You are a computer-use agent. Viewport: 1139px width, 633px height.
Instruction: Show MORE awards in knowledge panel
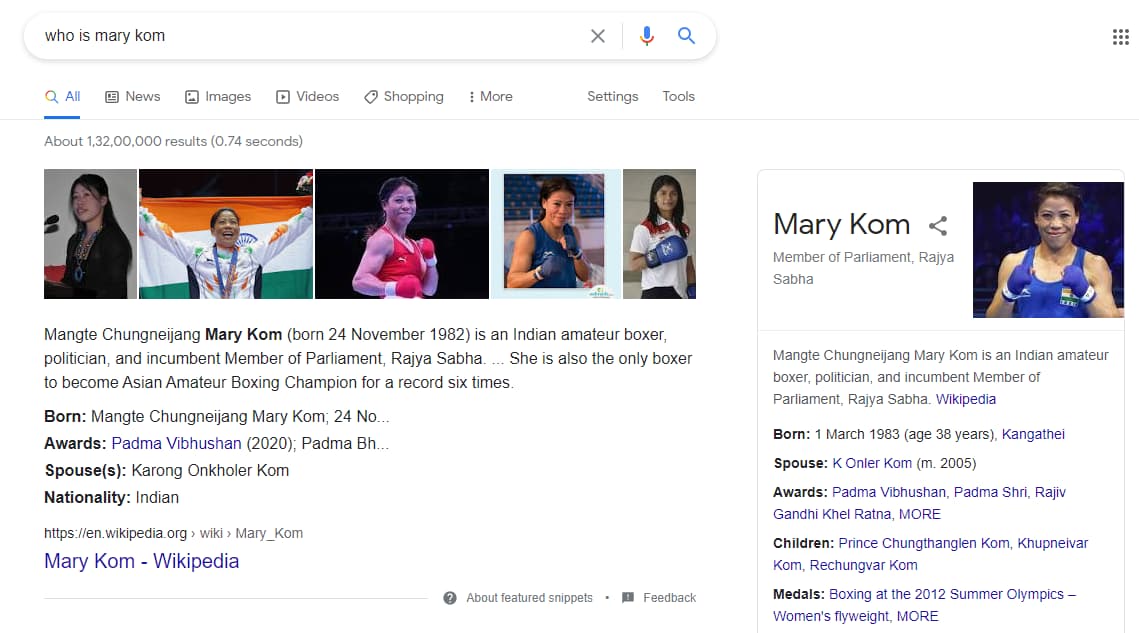pos(920,514)
